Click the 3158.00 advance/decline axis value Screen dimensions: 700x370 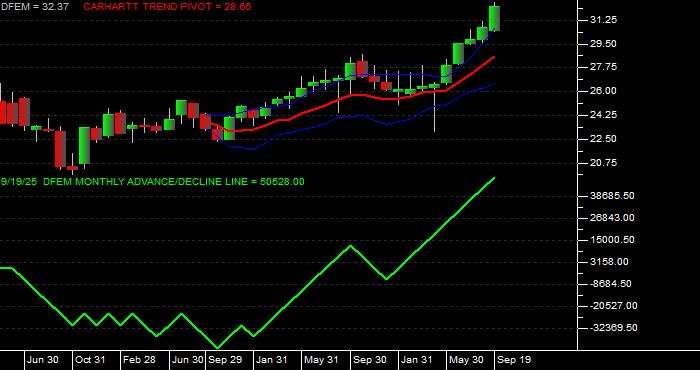(609, 262)
